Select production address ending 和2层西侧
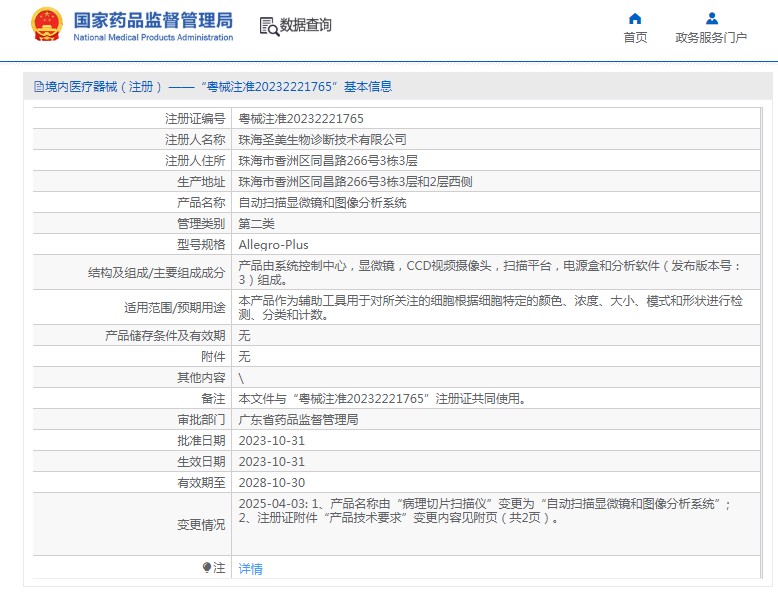The height and width of the screenshot is (597, 778). [355, 182]
